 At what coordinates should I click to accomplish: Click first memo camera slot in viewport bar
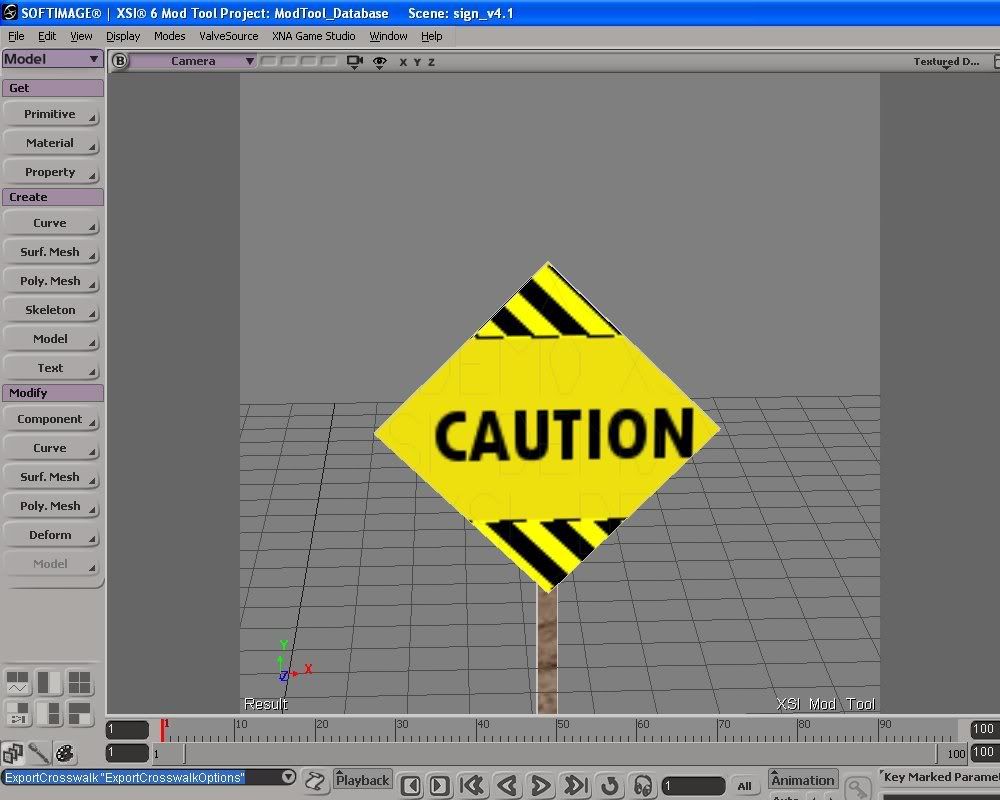269,61
